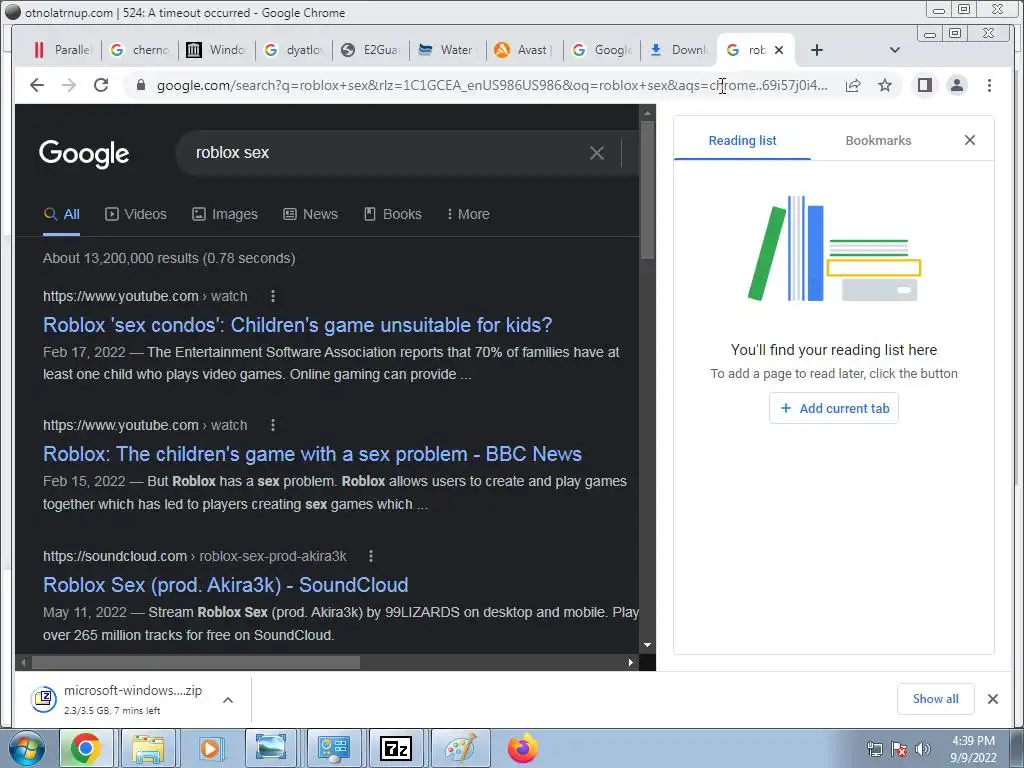Expand the More filters menu

tap(468, 214)
